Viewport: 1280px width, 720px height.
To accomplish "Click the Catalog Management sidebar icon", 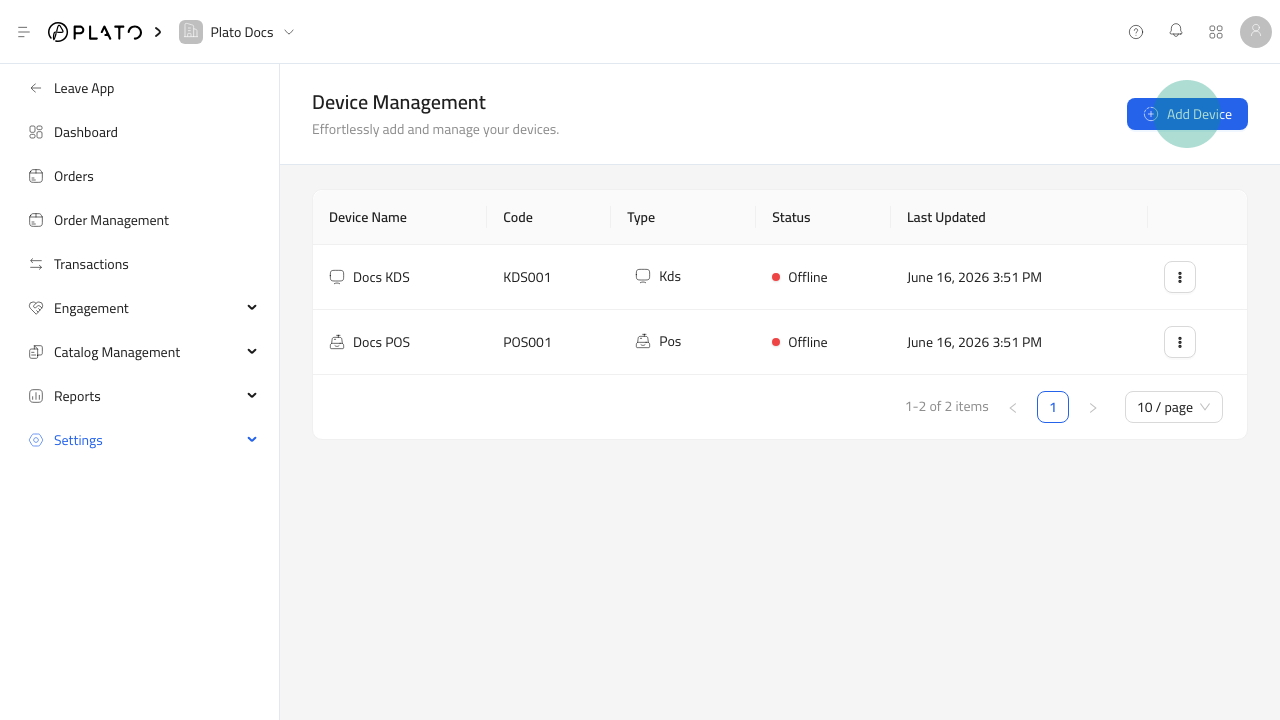I will (36, 352).
